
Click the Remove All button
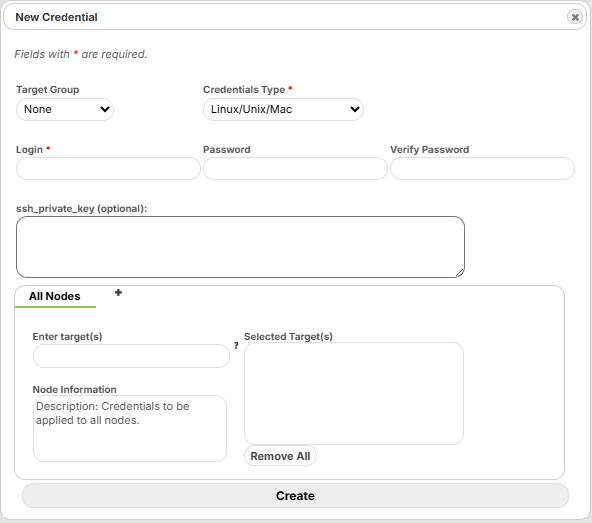tap(280, 456)
